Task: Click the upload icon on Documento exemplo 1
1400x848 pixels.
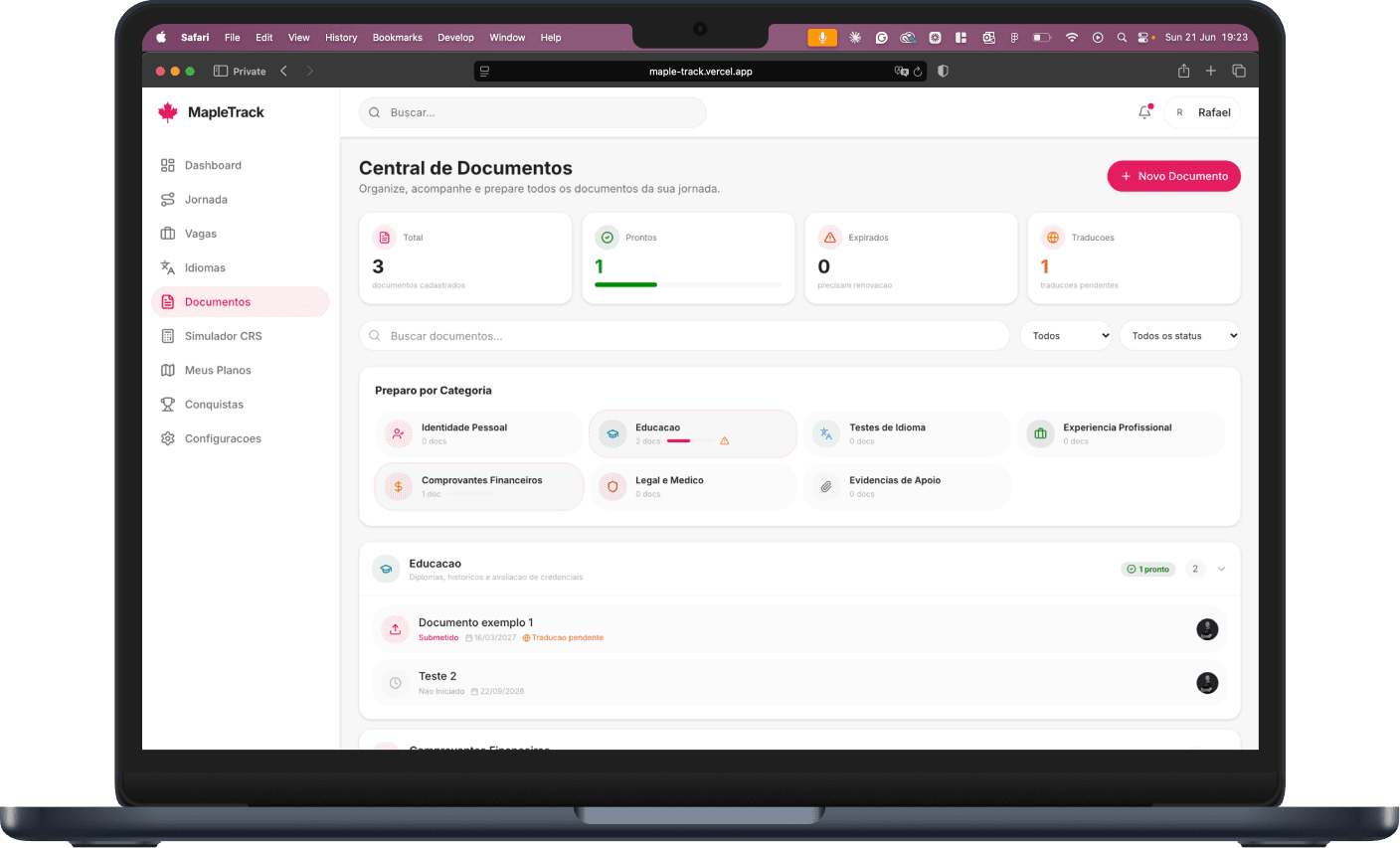Action: [395, 629]
